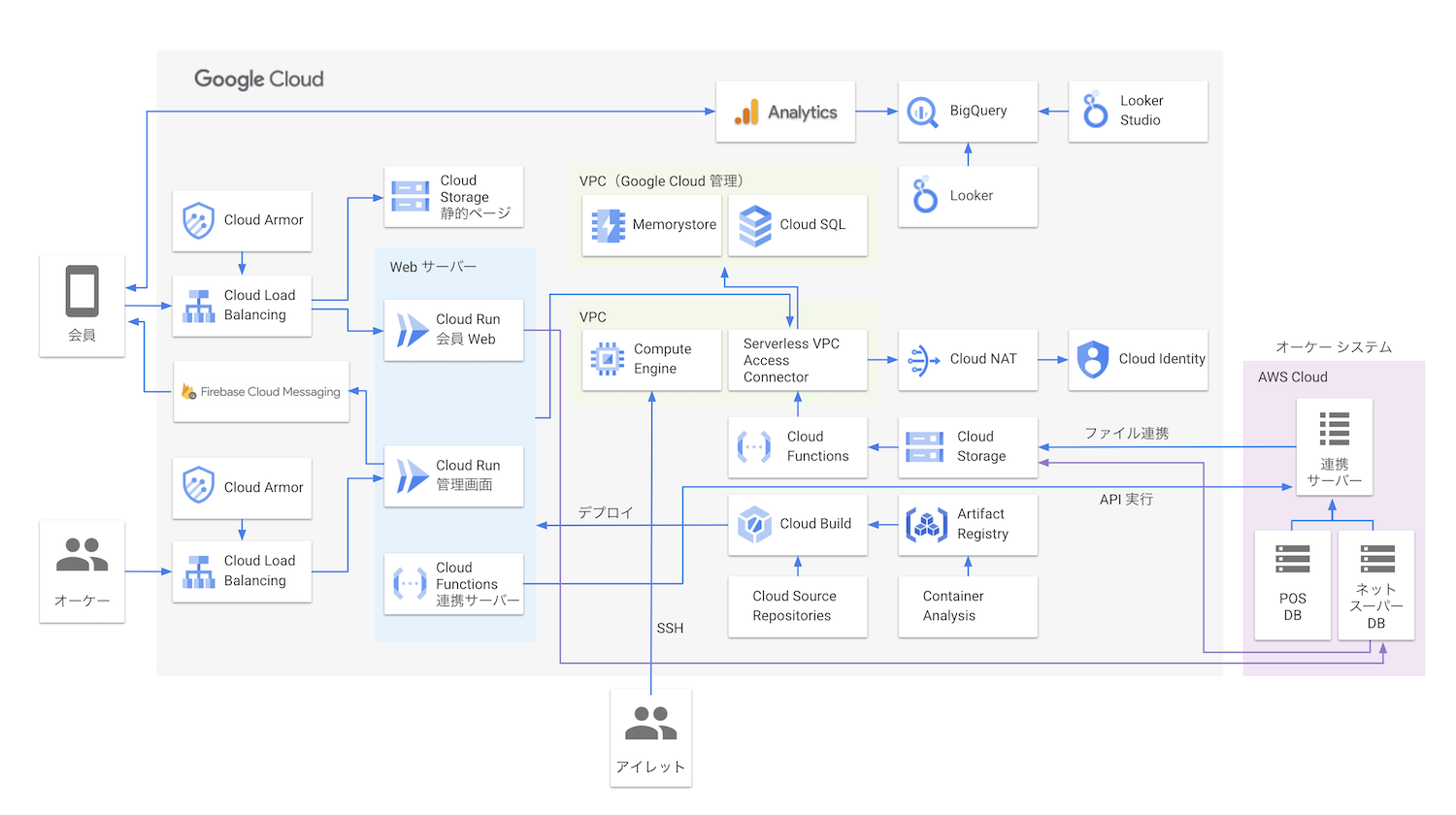Click the Cloud Identity shield icon
The height and width of the screenshot is (815, 1456).
pos(1093,359)
